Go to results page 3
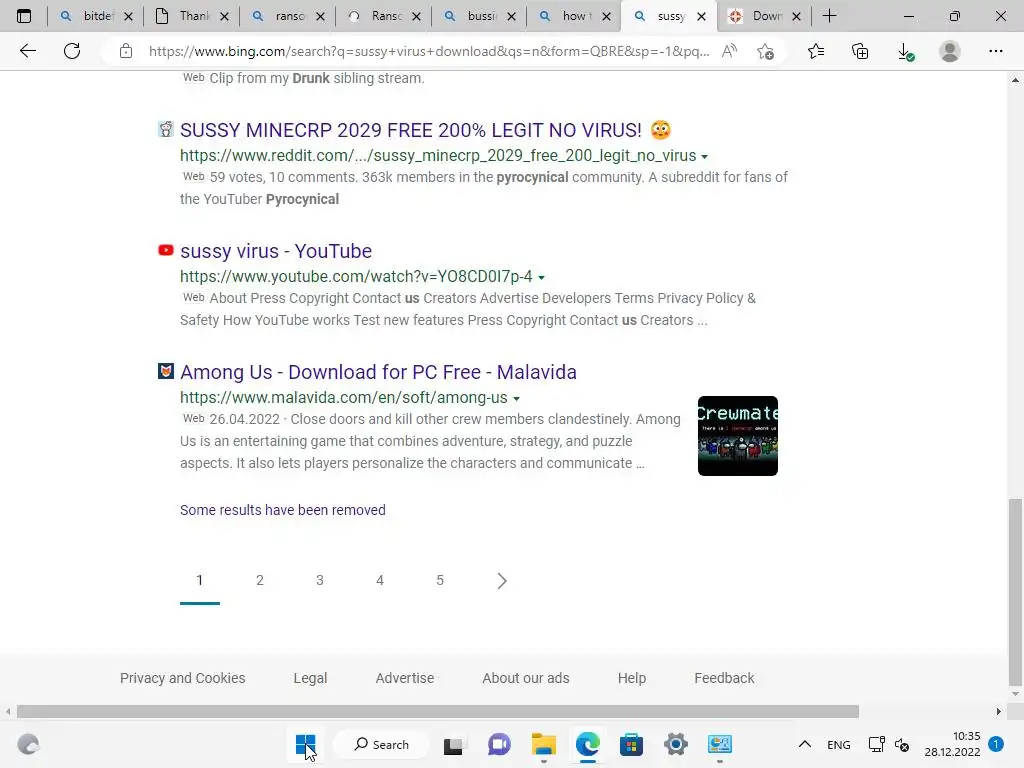The width and height of the screenshot is (1024, 768). 320,580
